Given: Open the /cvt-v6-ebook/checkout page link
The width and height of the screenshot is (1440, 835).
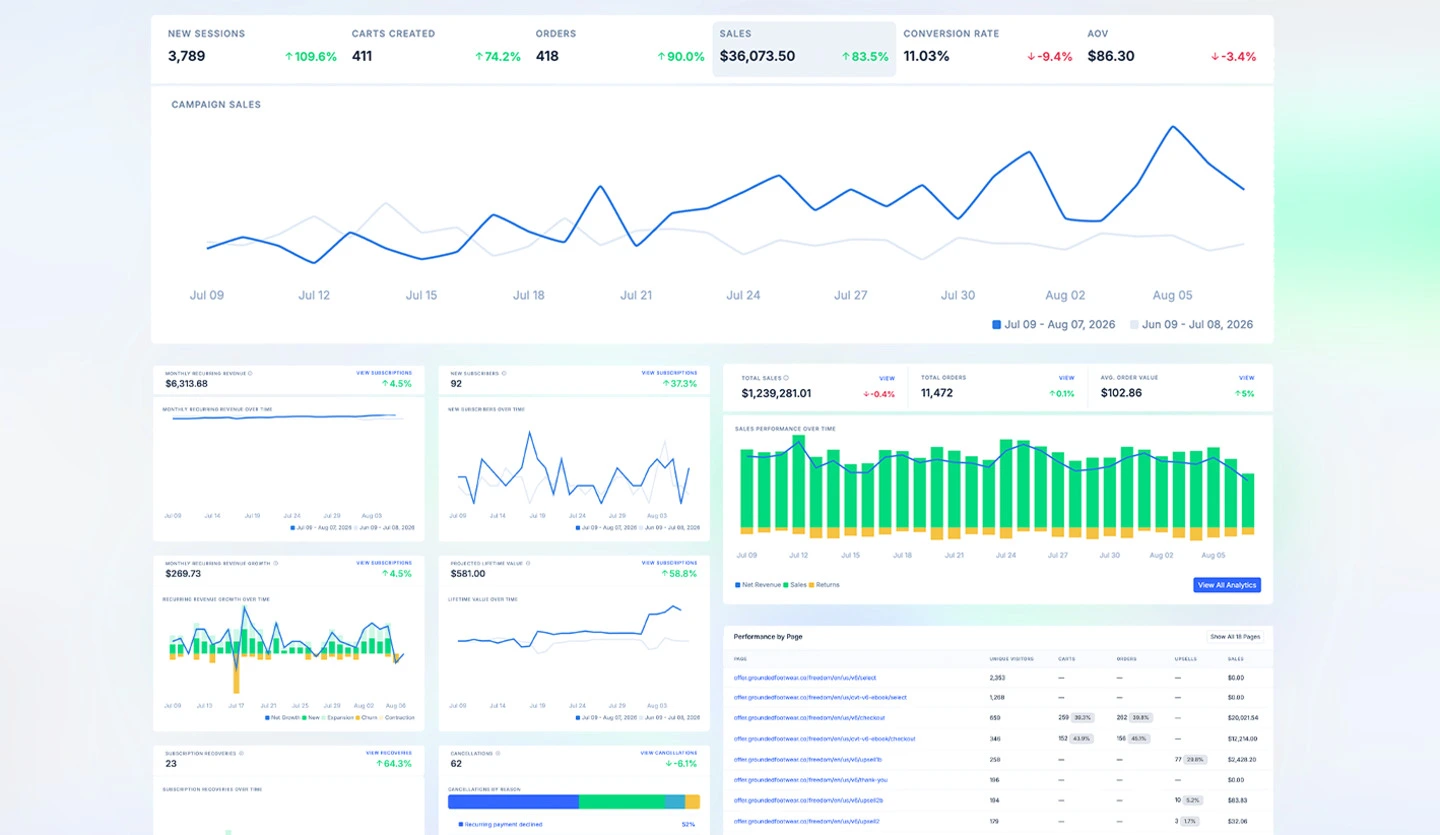Looking at the screenshot, I should pyautogui.click(x=824, y=738).
